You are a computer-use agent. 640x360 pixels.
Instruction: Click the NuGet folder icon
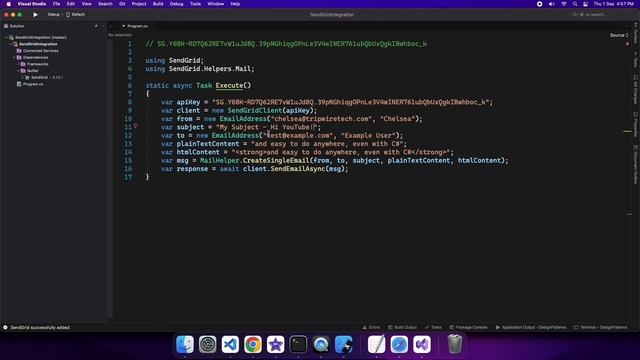point(23,71)
